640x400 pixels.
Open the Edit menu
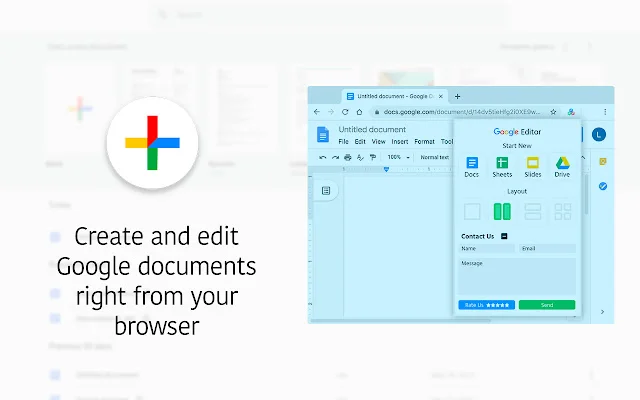point(360,142)
